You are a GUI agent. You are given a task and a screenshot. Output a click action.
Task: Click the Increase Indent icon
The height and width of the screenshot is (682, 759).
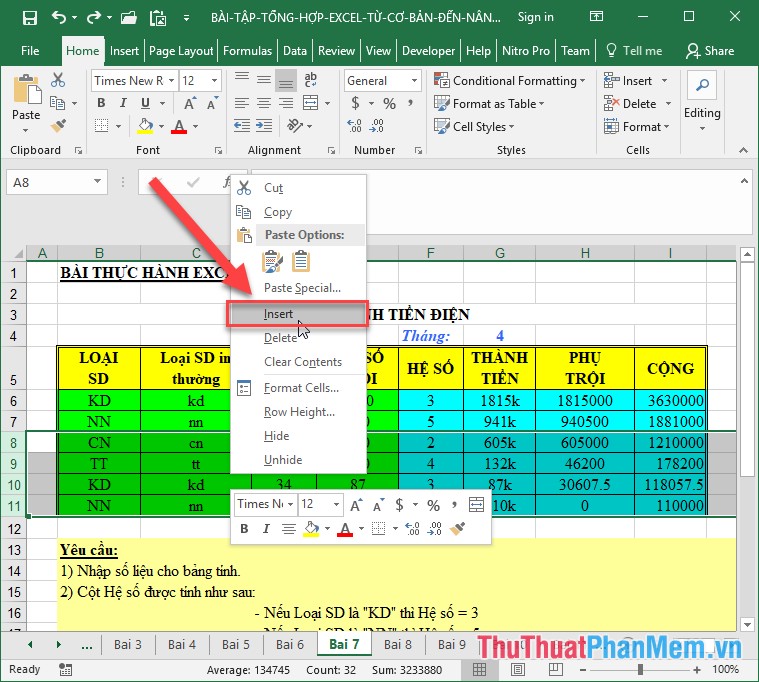click(264, 126)
